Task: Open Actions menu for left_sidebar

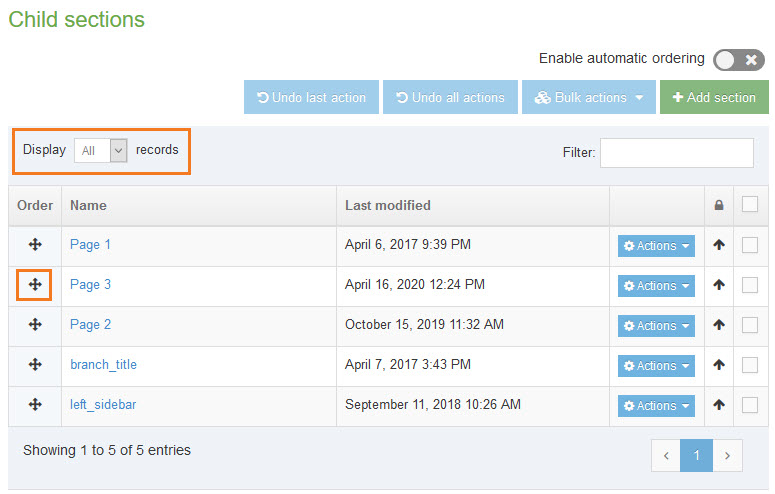Action: 656,406
